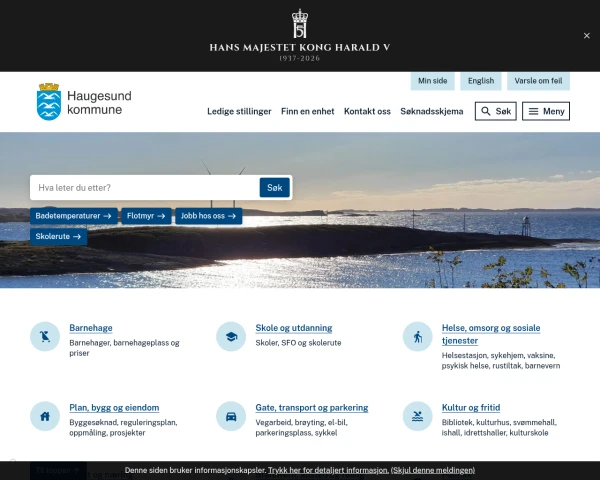Click the blue Søk button in hero

[274, 188]
